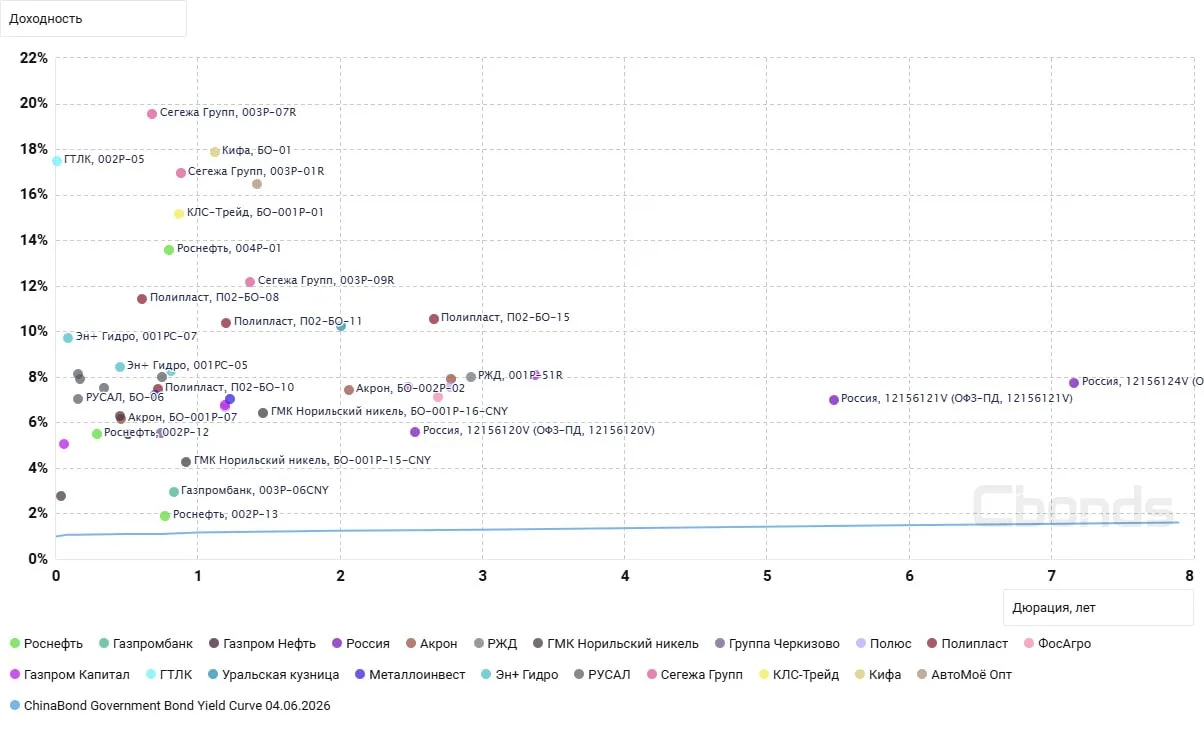Toggle КЛС-Трейд legend entry
The width and height of the screenshot is (1204, 750).
[798, 675]
